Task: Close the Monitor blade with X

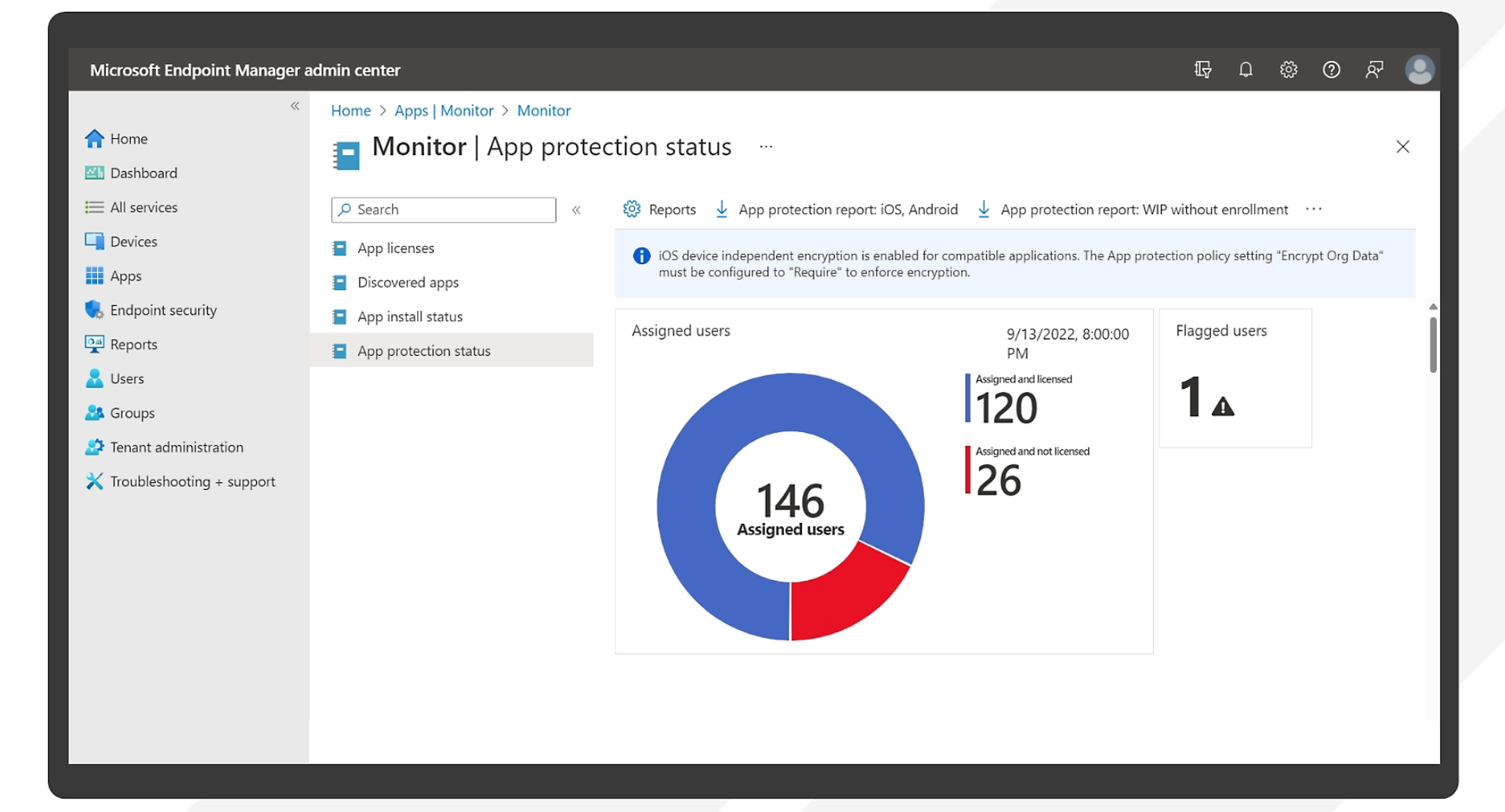Action: pos(1403,147)
